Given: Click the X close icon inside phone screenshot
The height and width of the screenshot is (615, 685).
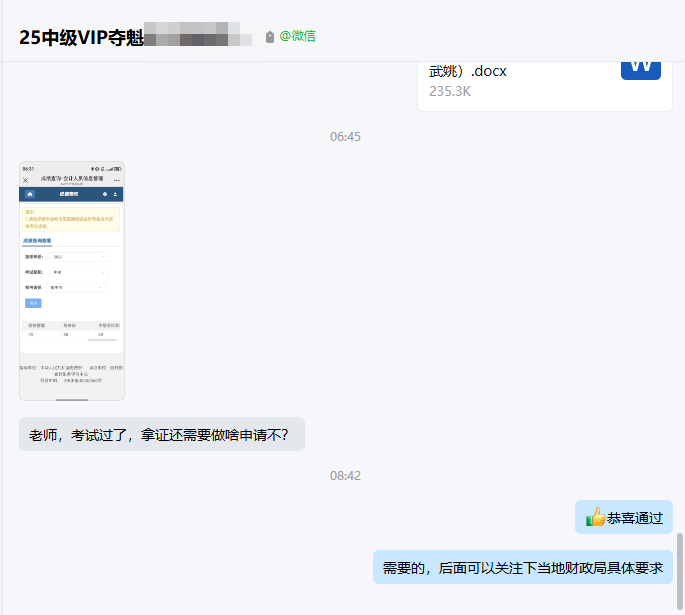Looking at the screenshot, I should [26, 180].
